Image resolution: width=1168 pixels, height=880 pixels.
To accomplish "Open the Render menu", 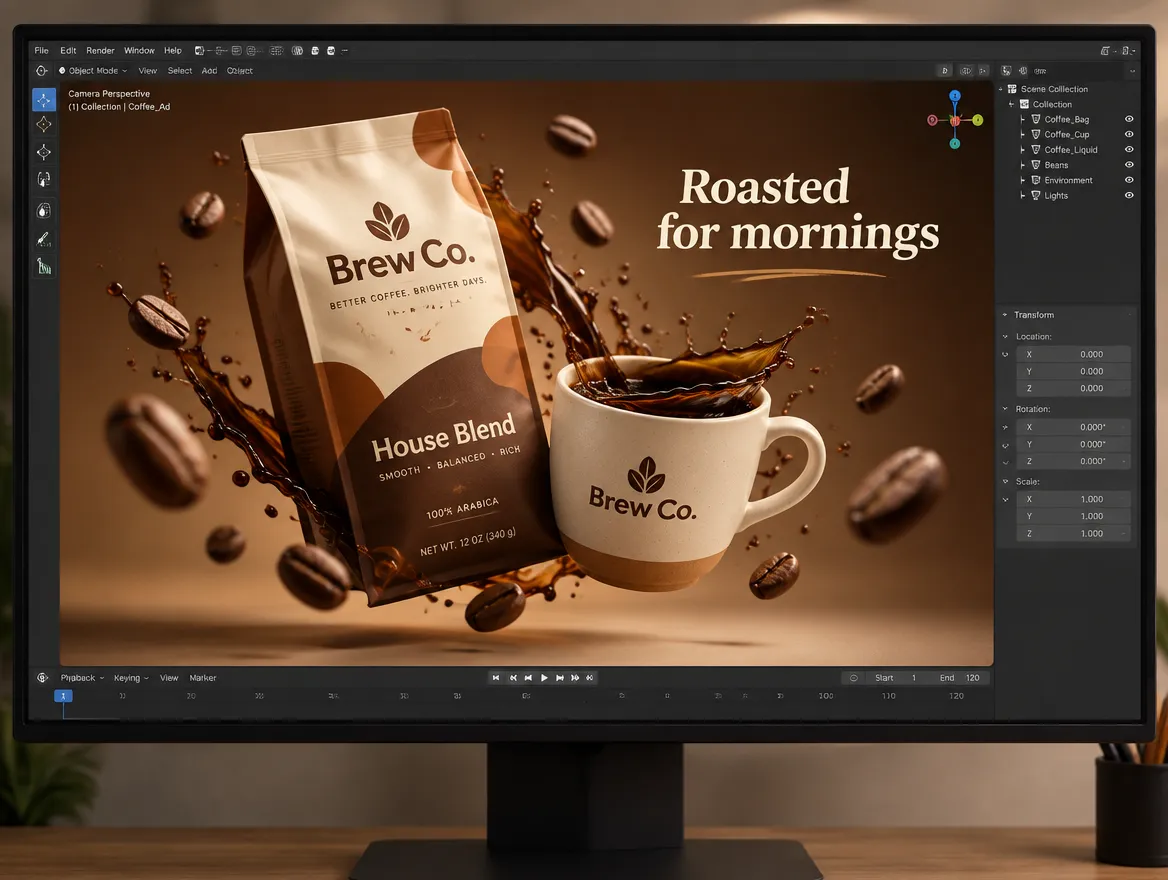I will (x=101, y=51).
